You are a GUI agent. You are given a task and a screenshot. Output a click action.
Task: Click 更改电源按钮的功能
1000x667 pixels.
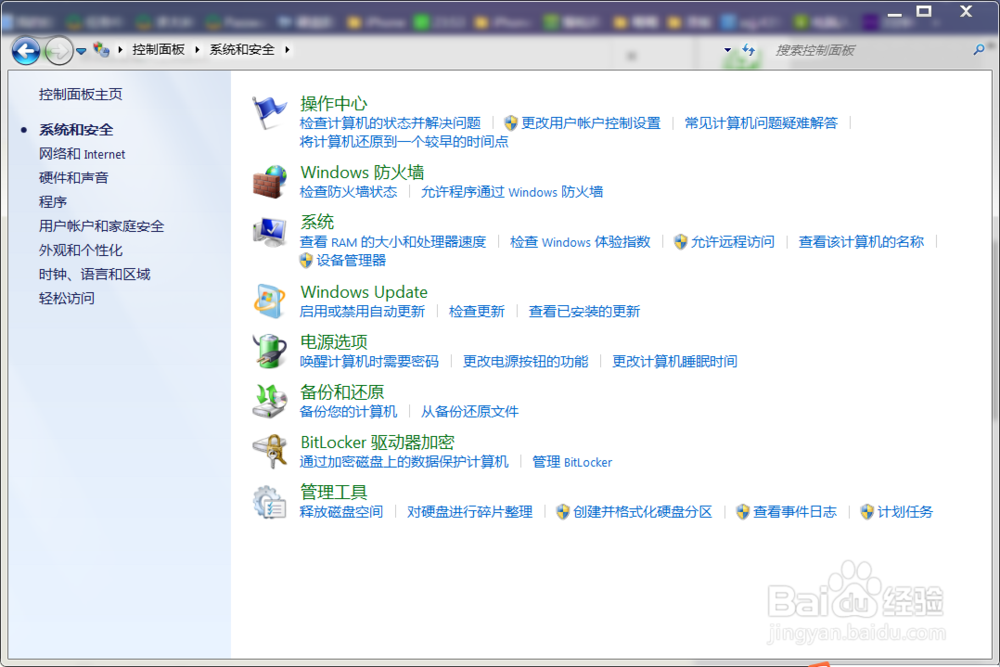[x=526, y=362]
